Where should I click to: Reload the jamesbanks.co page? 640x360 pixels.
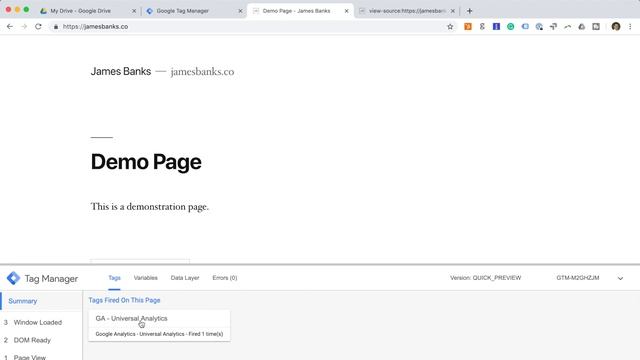38,27
